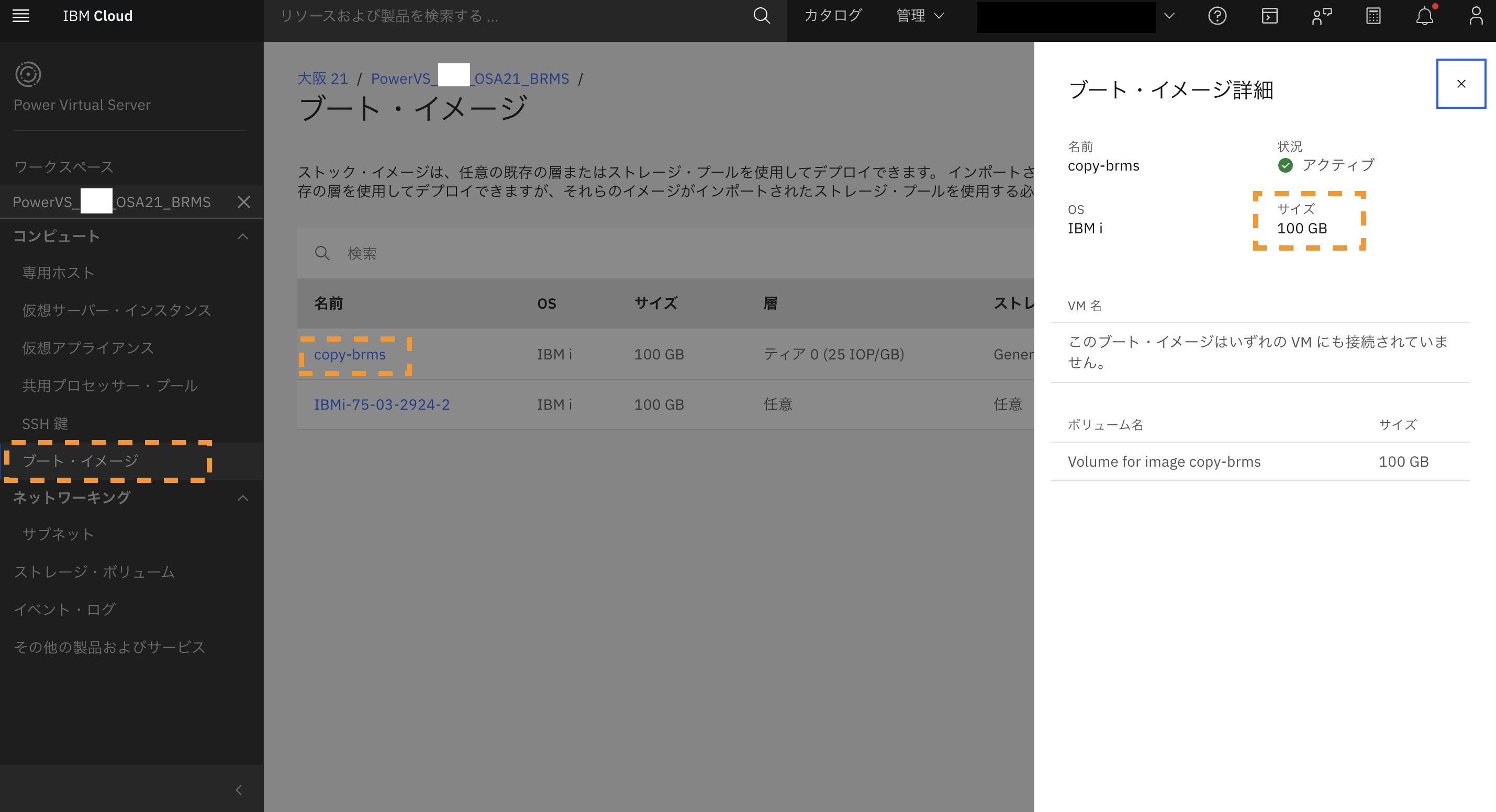
Task: Open the copy-brms image link
Action: coord(350,354)
